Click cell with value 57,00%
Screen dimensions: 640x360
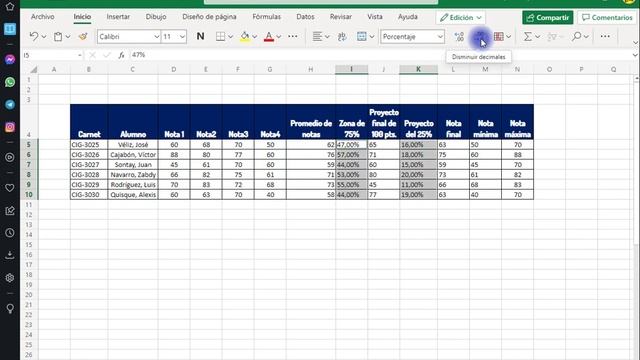(351, 155)
